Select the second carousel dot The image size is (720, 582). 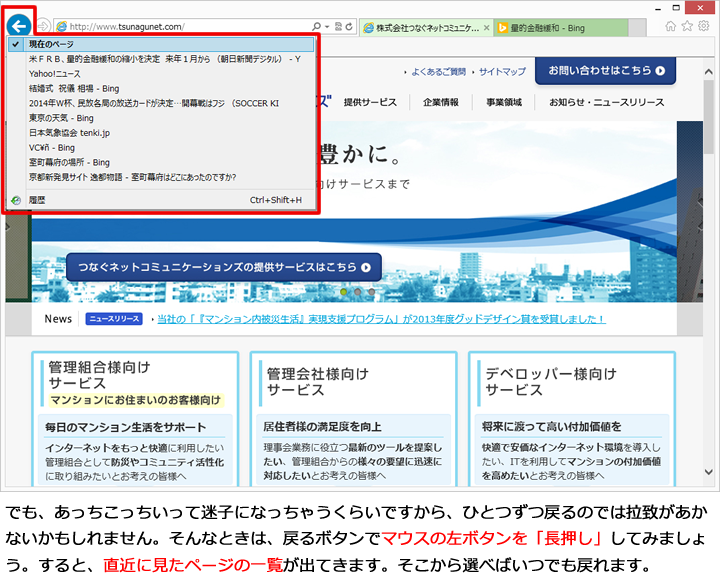(358, 292)
